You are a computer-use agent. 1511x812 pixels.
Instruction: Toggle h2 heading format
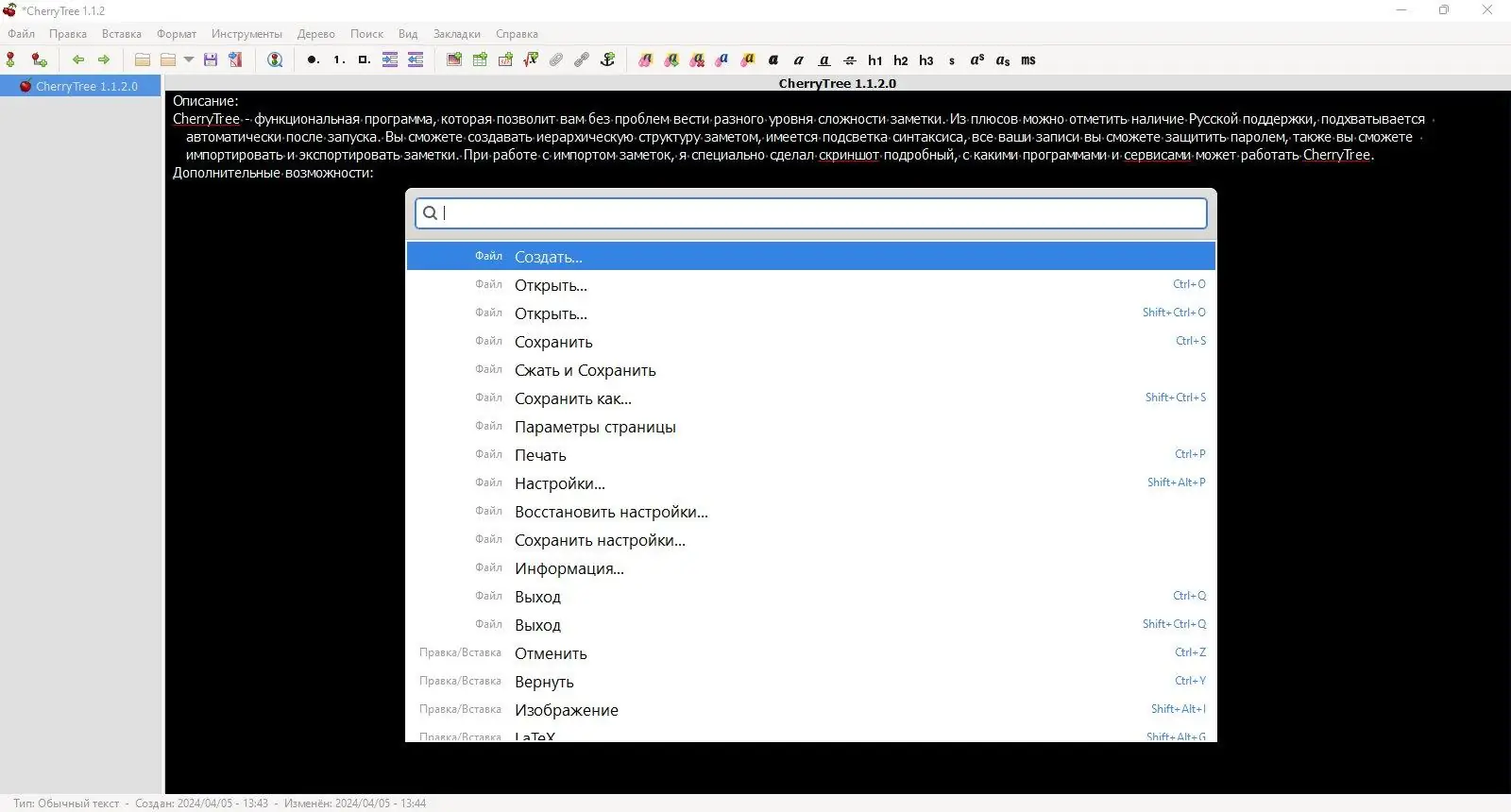pos(901,59)
